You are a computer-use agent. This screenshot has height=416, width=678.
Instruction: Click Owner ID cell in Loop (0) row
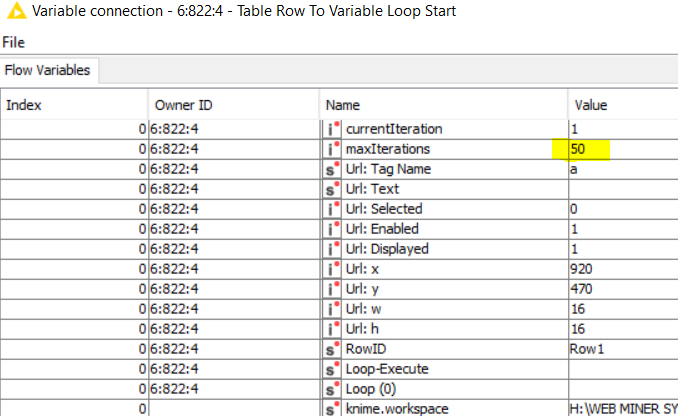[x=233, y=389]
